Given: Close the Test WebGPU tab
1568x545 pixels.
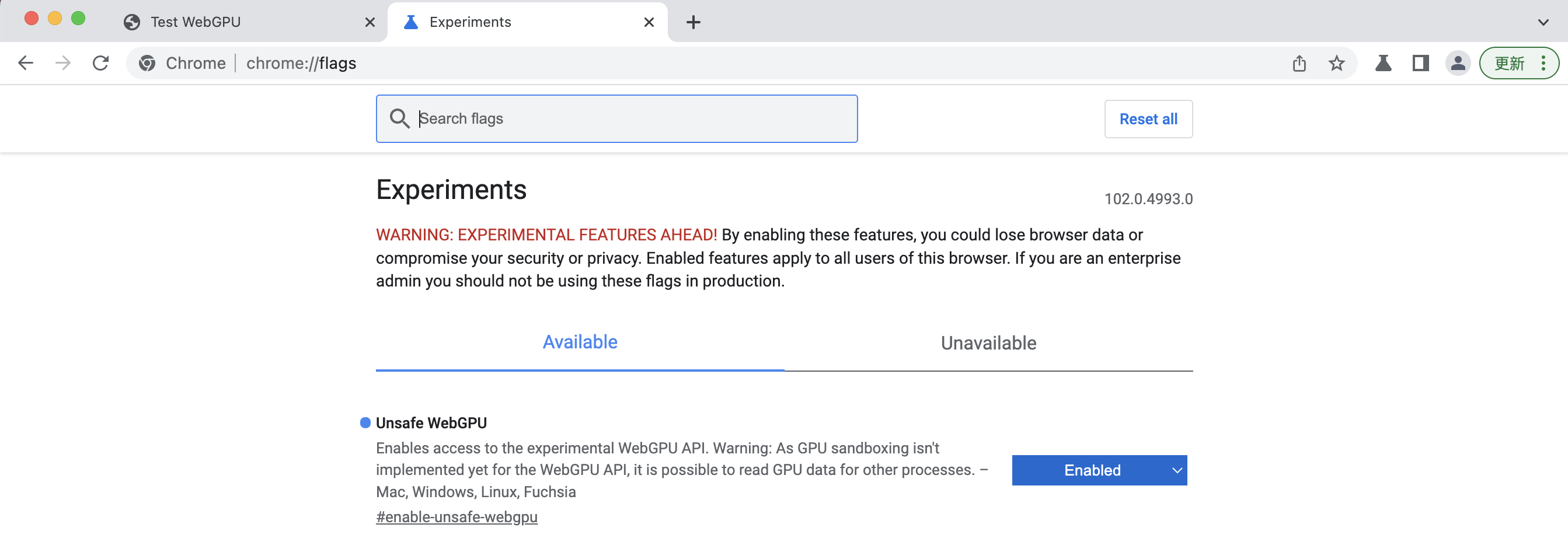Looking at the screenshot, I should pos(370,23).
